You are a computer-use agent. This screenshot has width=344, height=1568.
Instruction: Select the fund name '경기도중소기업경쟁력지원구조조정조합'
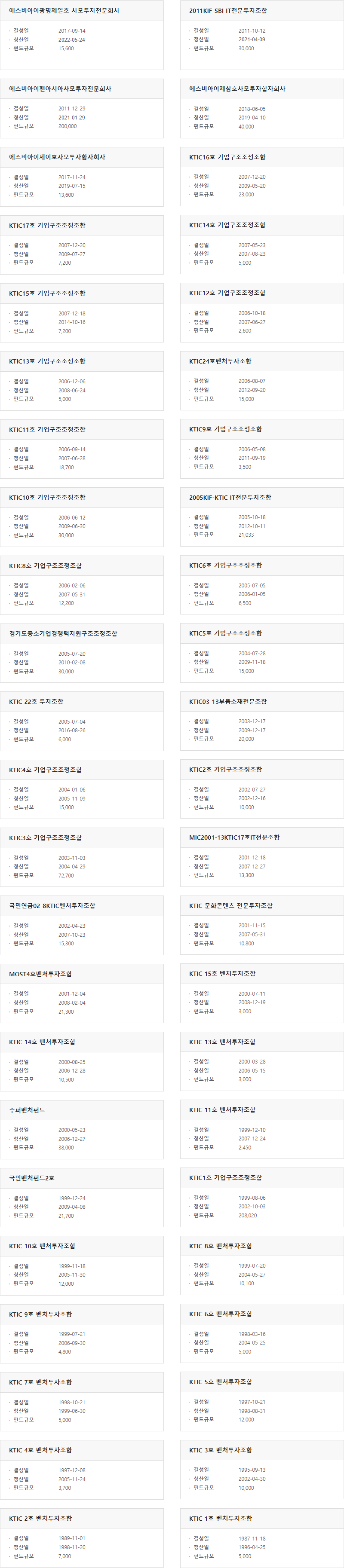[63, 633]
